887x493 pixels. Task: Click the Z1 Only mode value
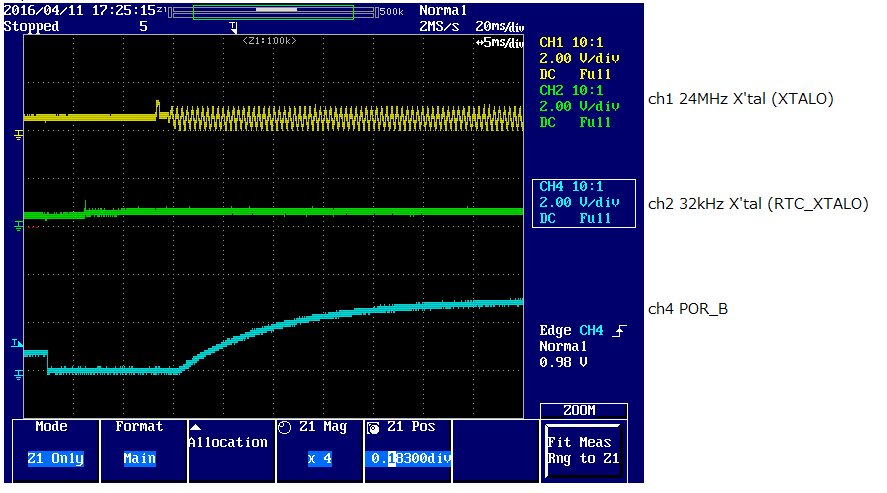tap(55, 459)
